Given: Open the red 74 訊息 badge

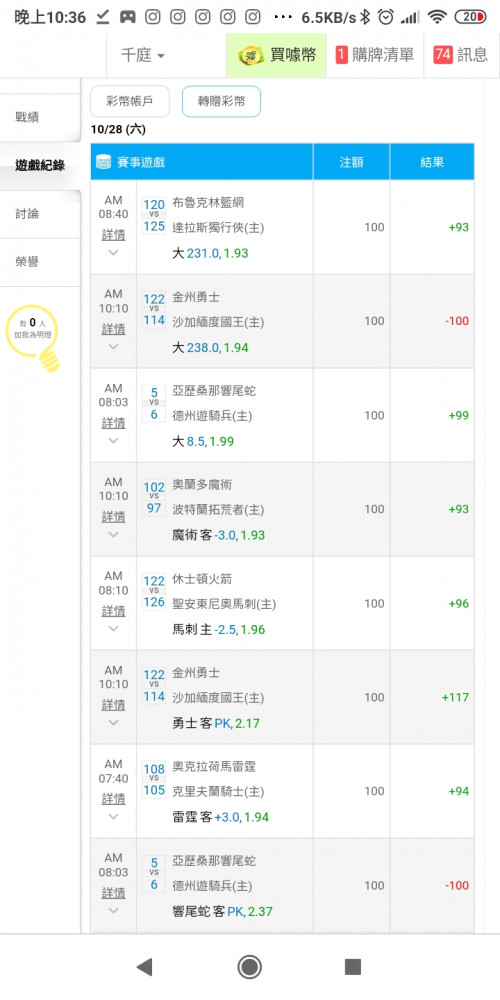Looking at the screenshot, I should tap(443, 55).
